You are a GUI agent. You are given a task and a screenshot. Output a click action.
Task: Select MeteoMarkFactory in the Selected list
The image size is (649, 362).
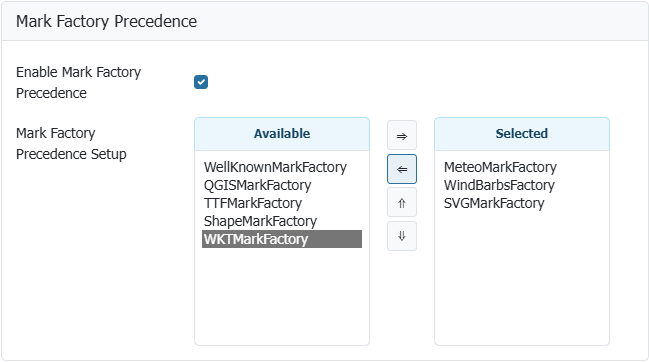(x=522, y=167)
